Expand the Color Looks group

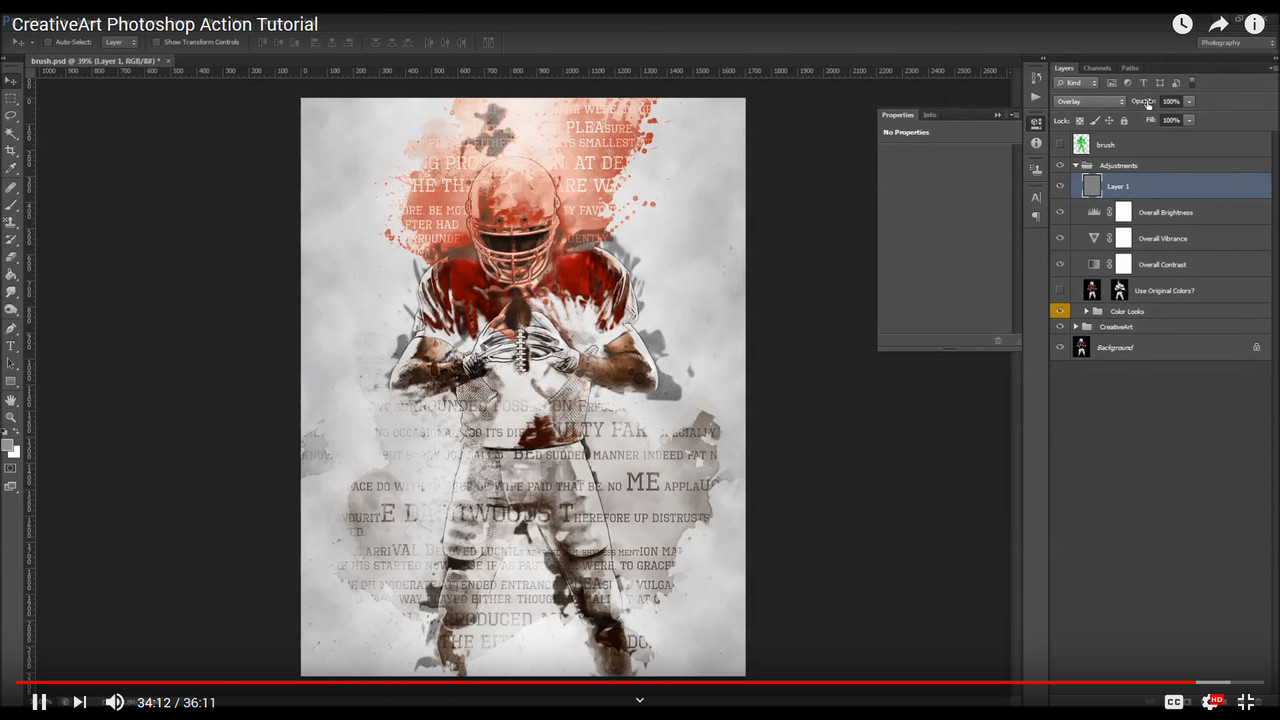[x=1086, y=311]
